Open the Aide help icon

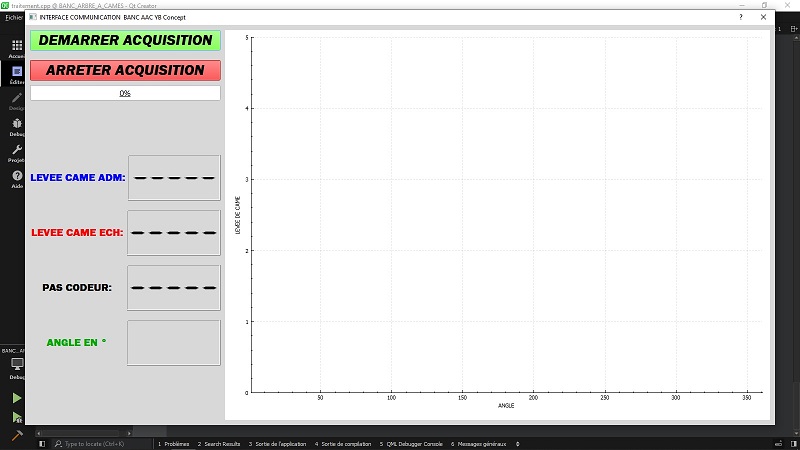click(16, 178)
